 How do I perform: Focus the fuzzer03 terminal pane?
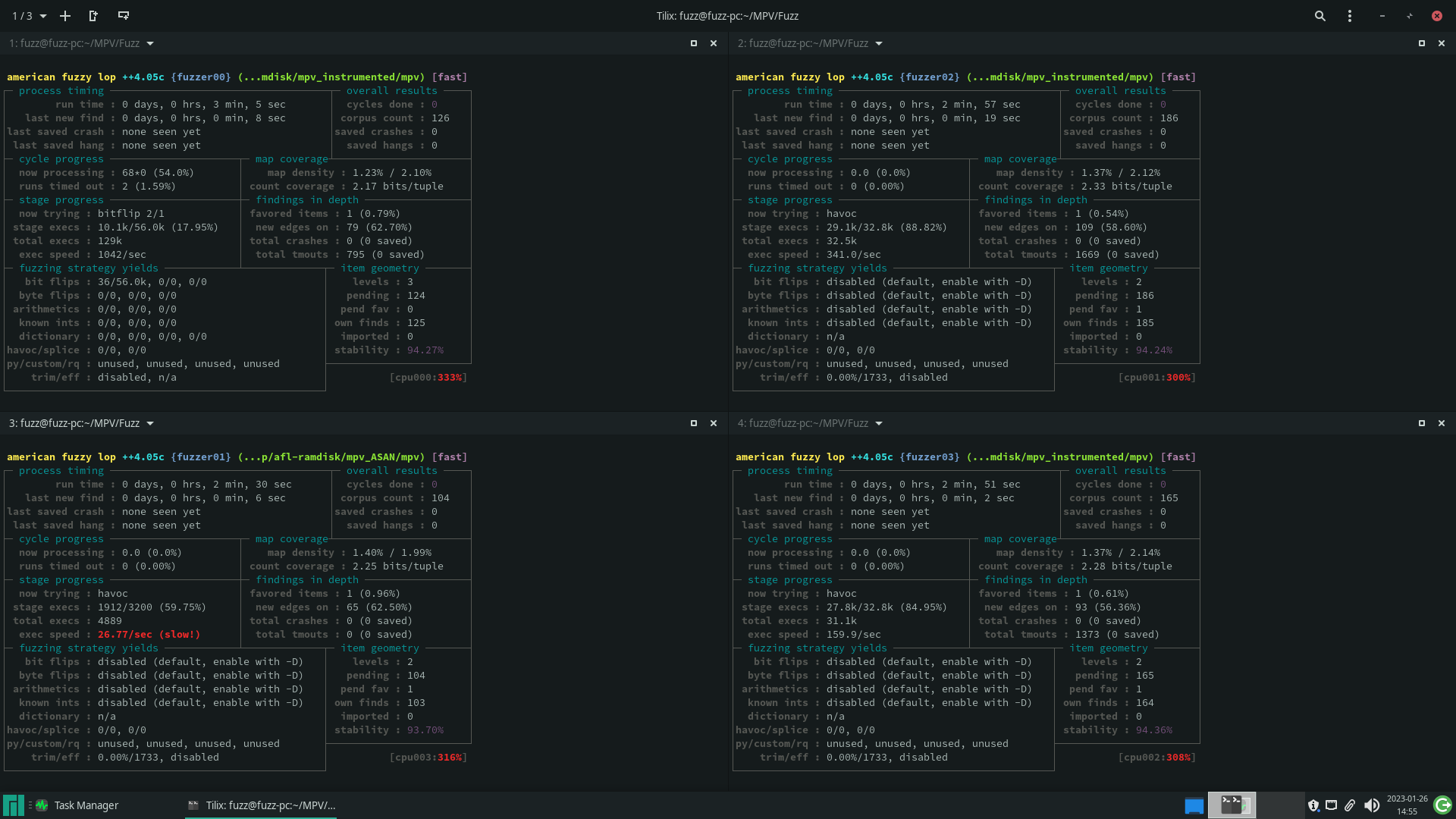click(1092, 607)
